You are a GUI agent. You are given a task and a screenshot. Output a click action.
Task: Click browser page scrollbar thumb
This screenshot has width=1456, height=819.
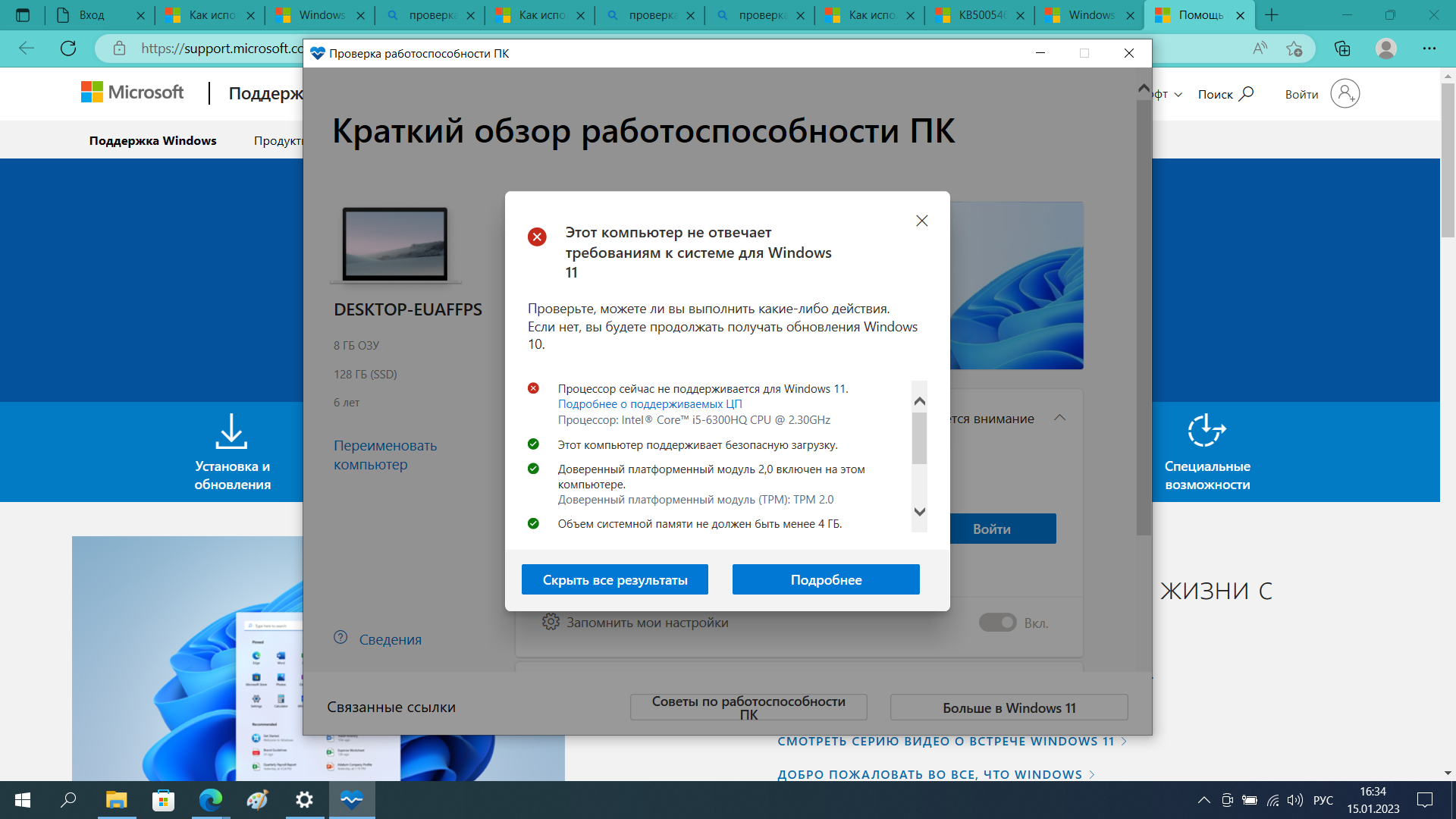1448,161
